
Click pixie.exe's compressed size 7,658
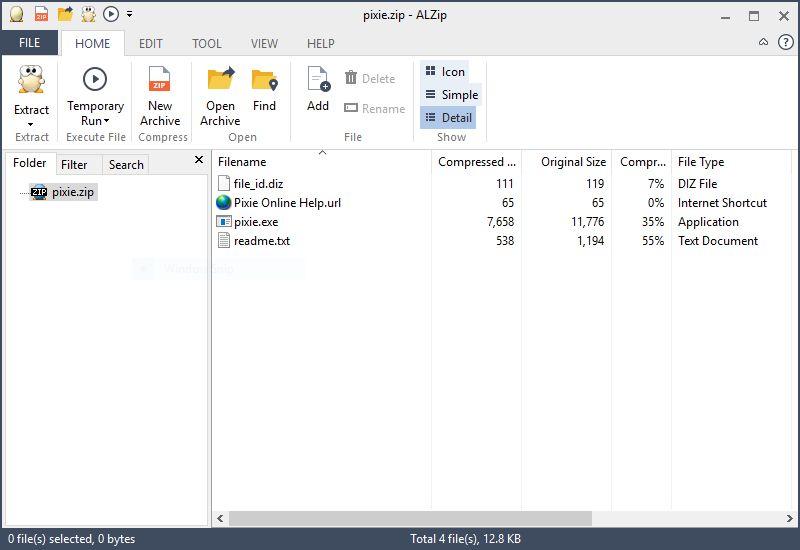(500, 222)
